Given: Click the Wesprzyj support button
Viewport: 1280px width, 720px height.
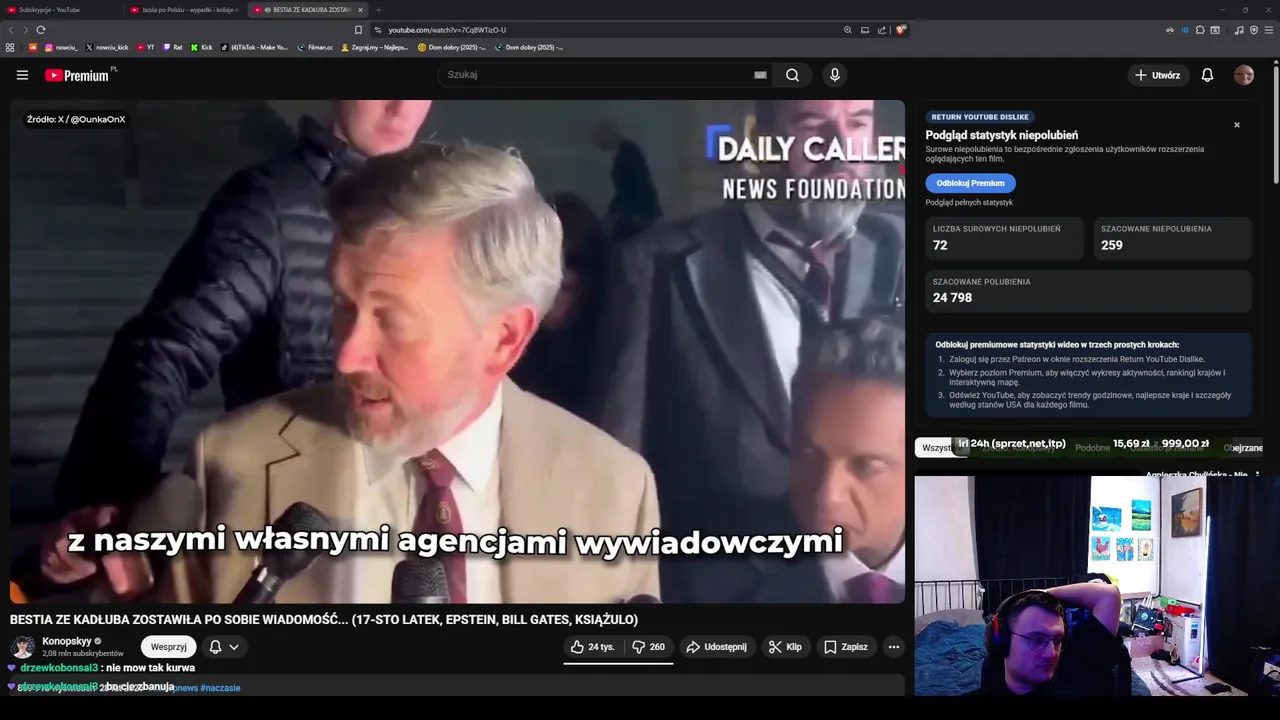Looking at the screenshot, I should [x=168, y=647].
